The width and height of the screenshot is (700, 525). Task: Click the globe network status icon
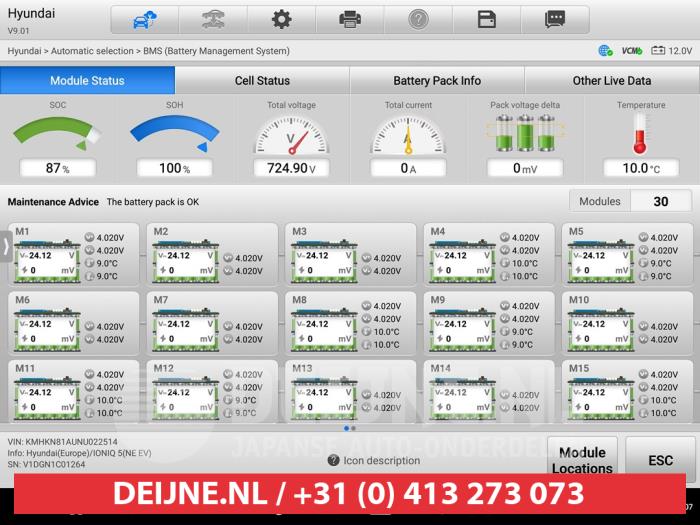605,51
